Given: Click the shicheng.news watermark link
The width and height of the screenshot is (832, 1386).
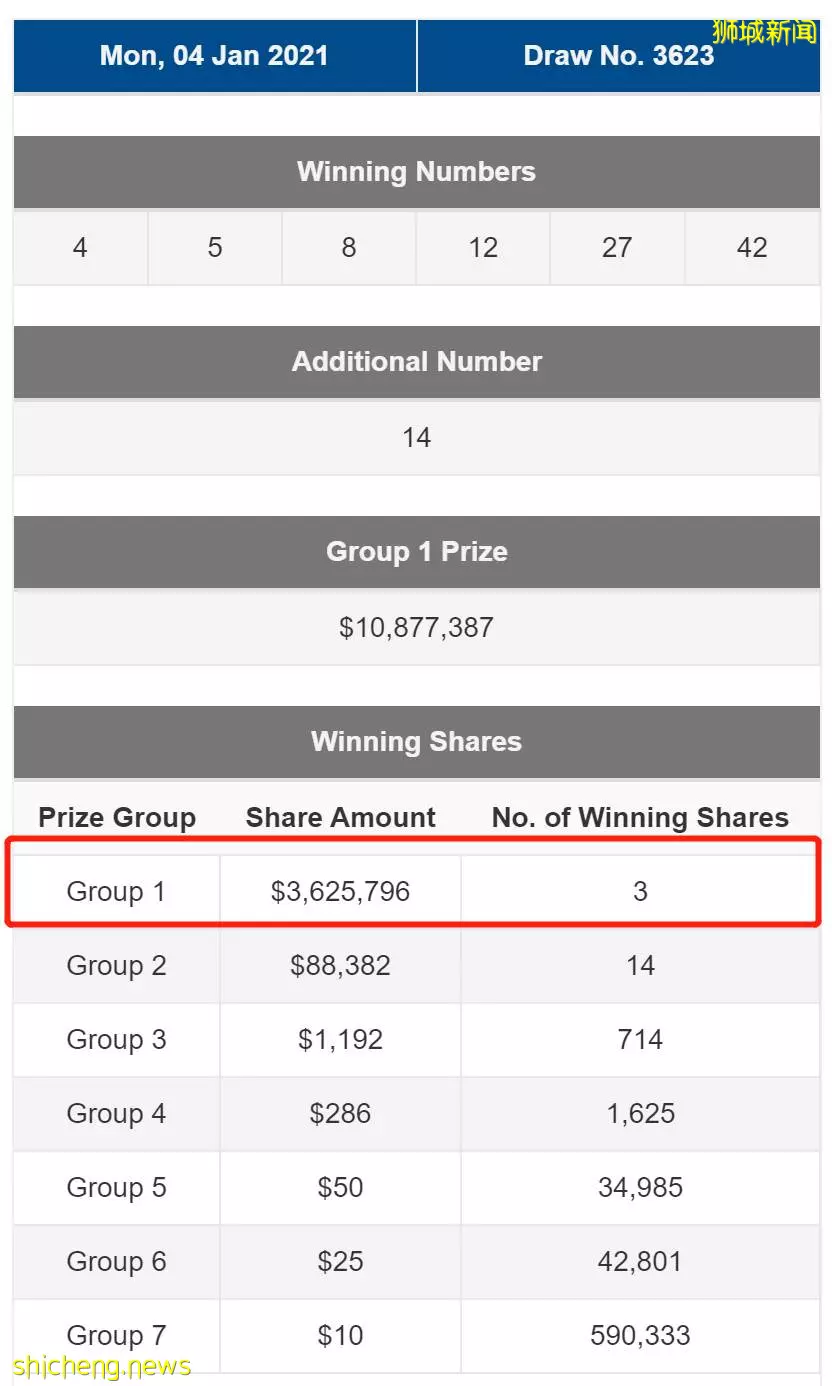Looking at the screenshot, I should click(x=102, y=1366).
